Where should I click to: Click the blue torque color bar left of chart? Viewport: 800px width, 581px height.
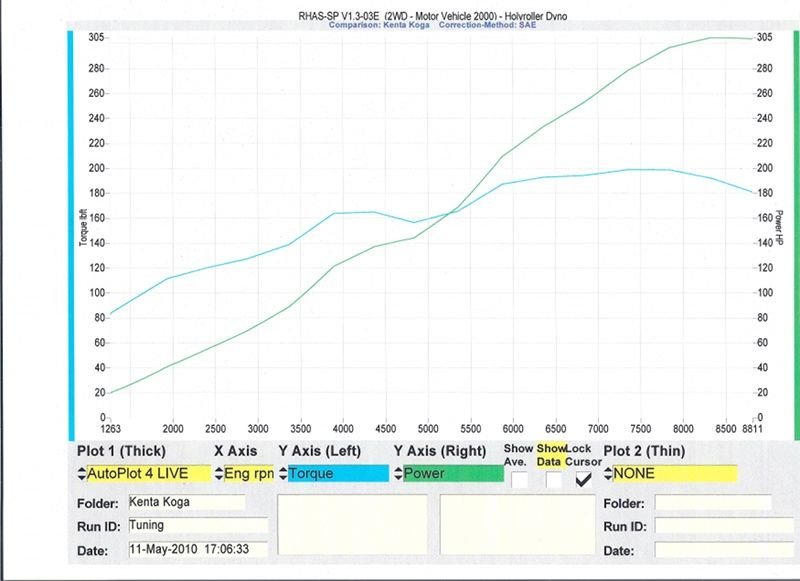[71, 235]
